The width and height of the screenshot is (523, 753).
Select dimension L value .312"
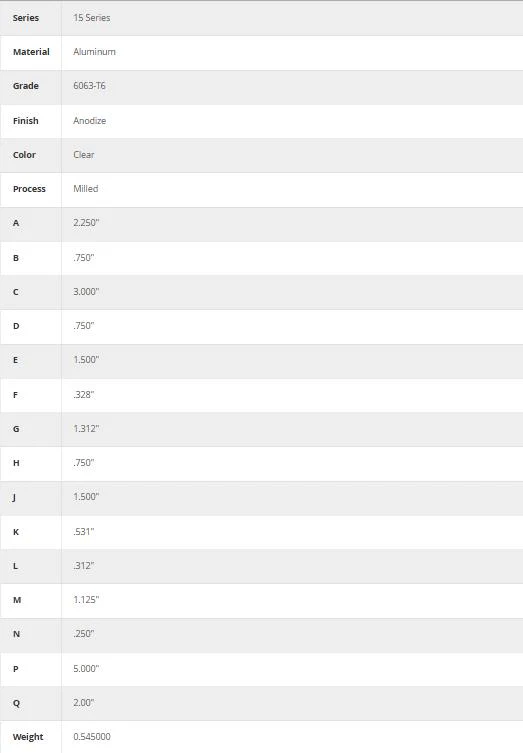point(84,566)
